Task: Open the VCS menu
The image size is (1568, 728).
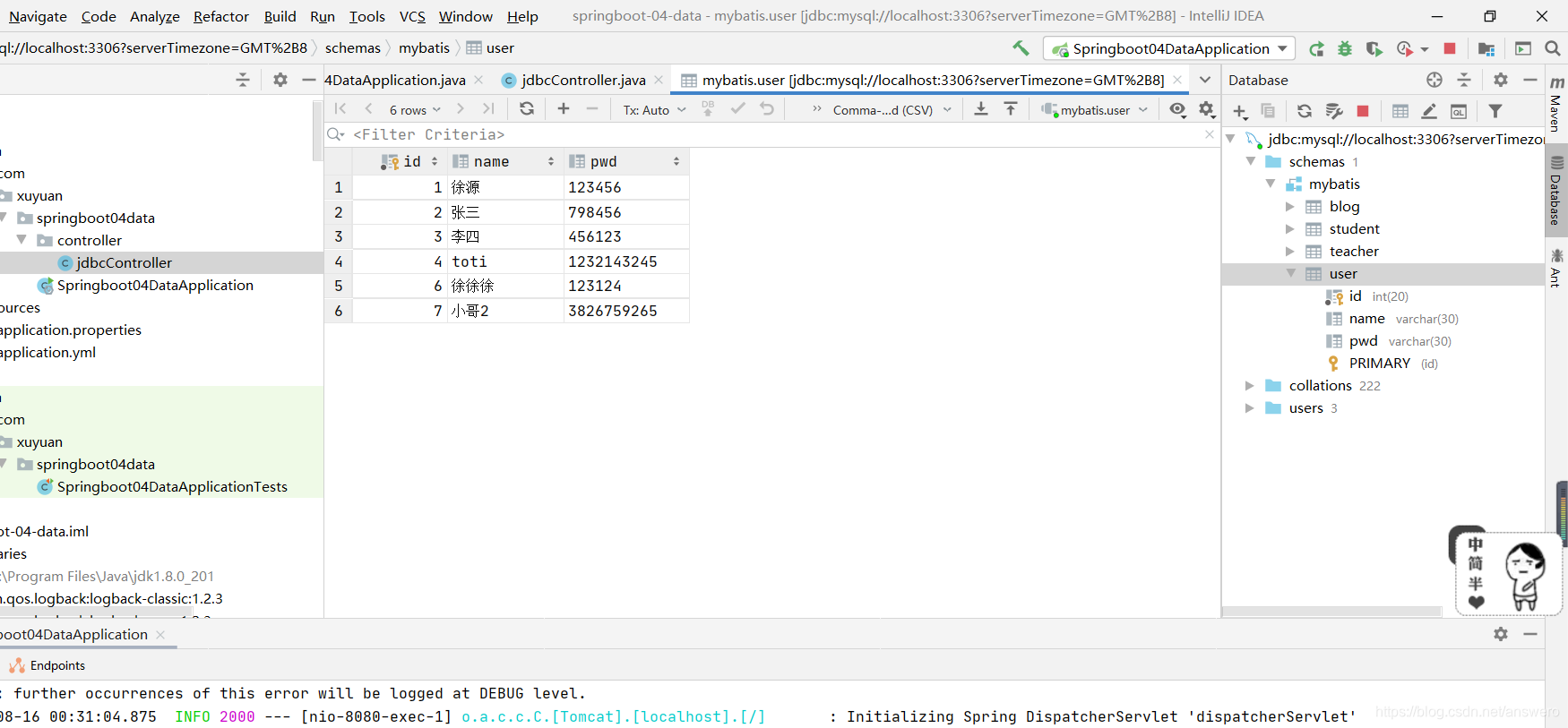Action: point(412,16)
